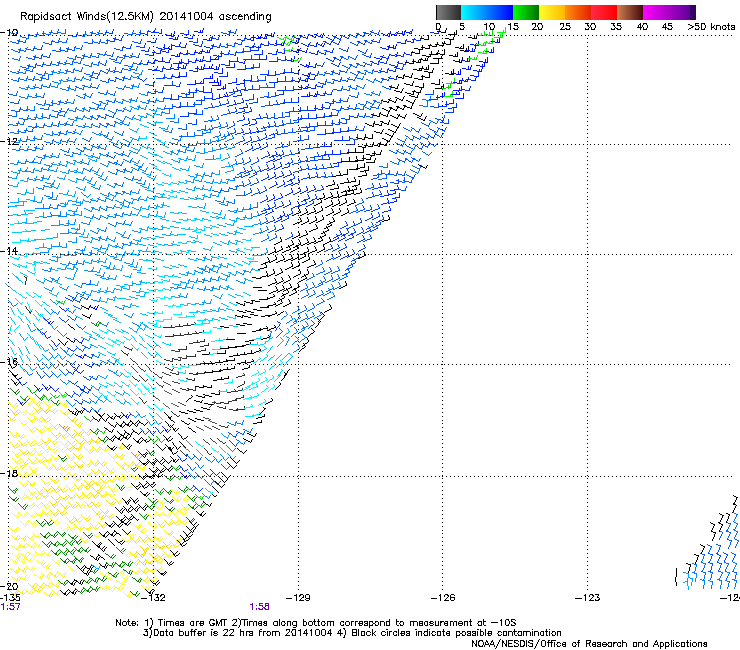
Task: Click the '-12' latitude axis label
Action: click(9, 141)
